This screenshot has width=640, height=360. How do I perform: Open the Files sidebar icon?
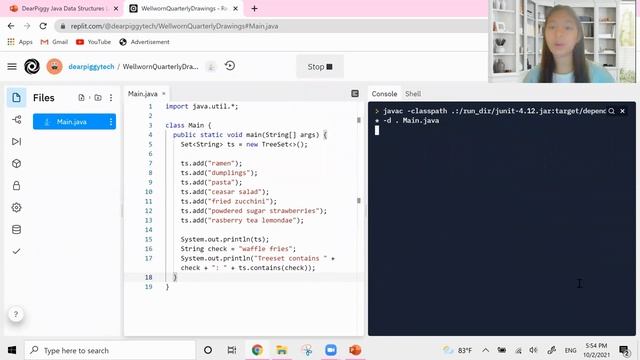pyautogui.click(x=16, y=98)
